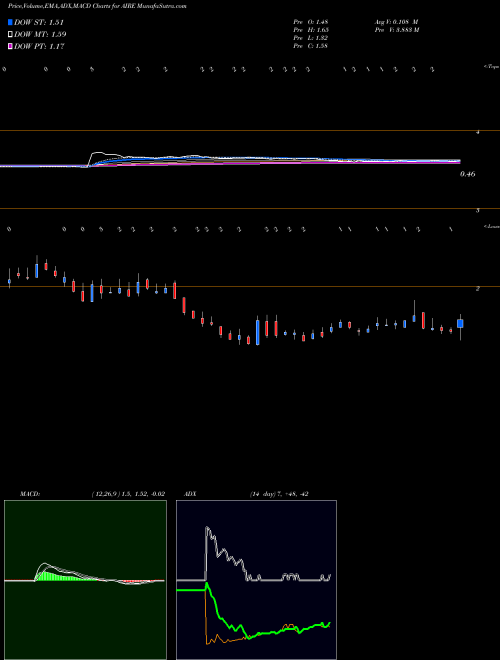This screenshot has width=500, height=660.
Task: Click the MACD '(12,26,9) 1.5, 1.52, -0.02' values
Action: [x=128, y=494]
